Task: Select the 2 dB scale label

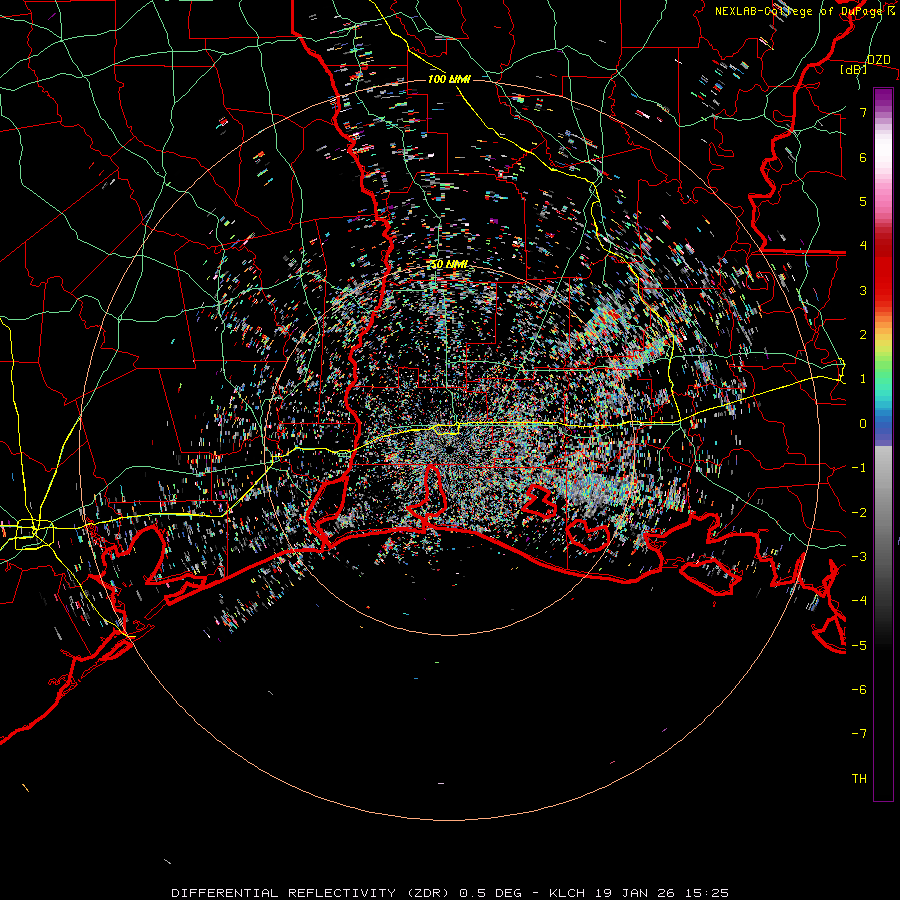Action: tap(863, 335)
